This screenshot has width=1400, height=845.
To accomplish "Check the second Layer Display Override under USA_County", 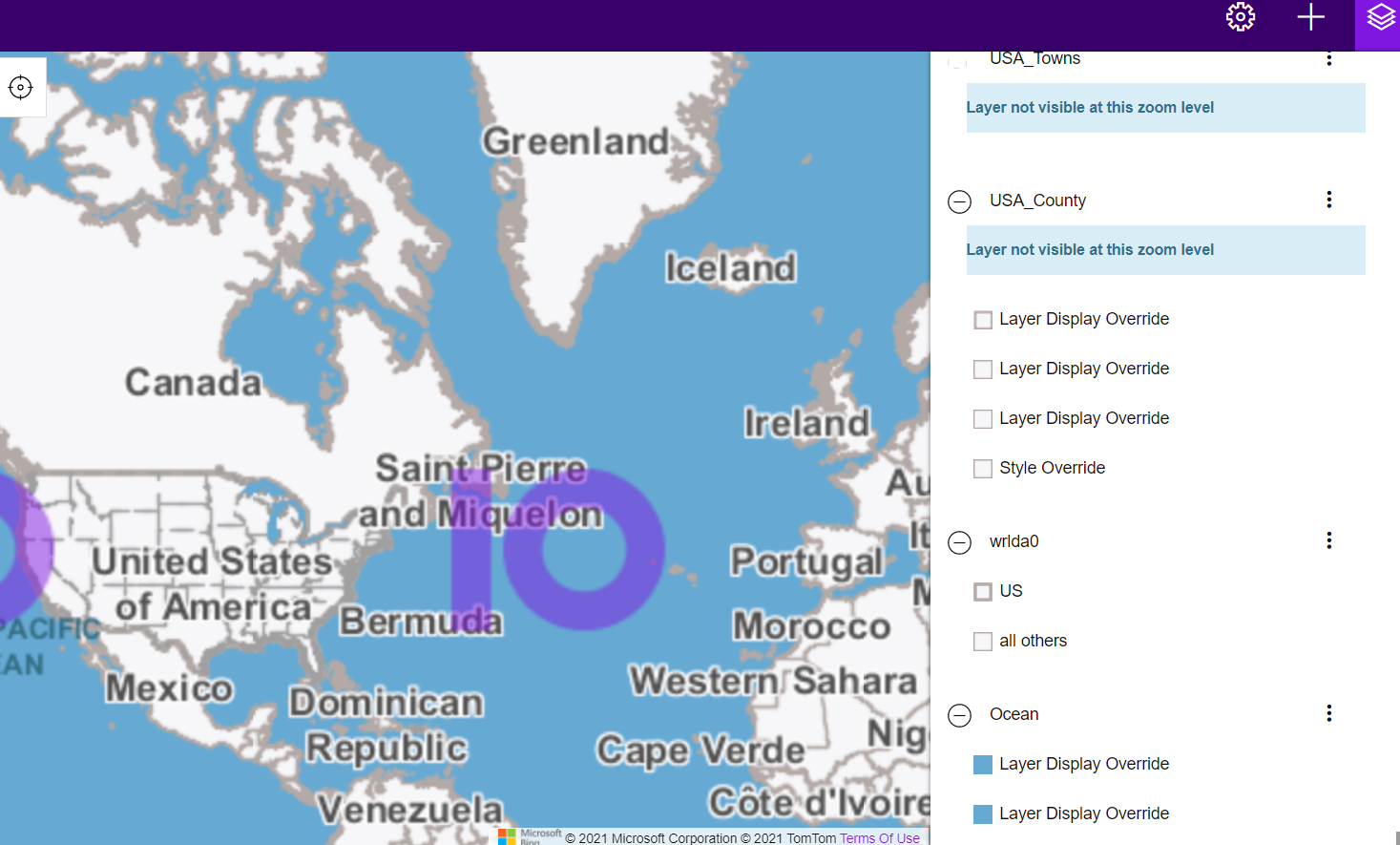I will coord(983,370).
